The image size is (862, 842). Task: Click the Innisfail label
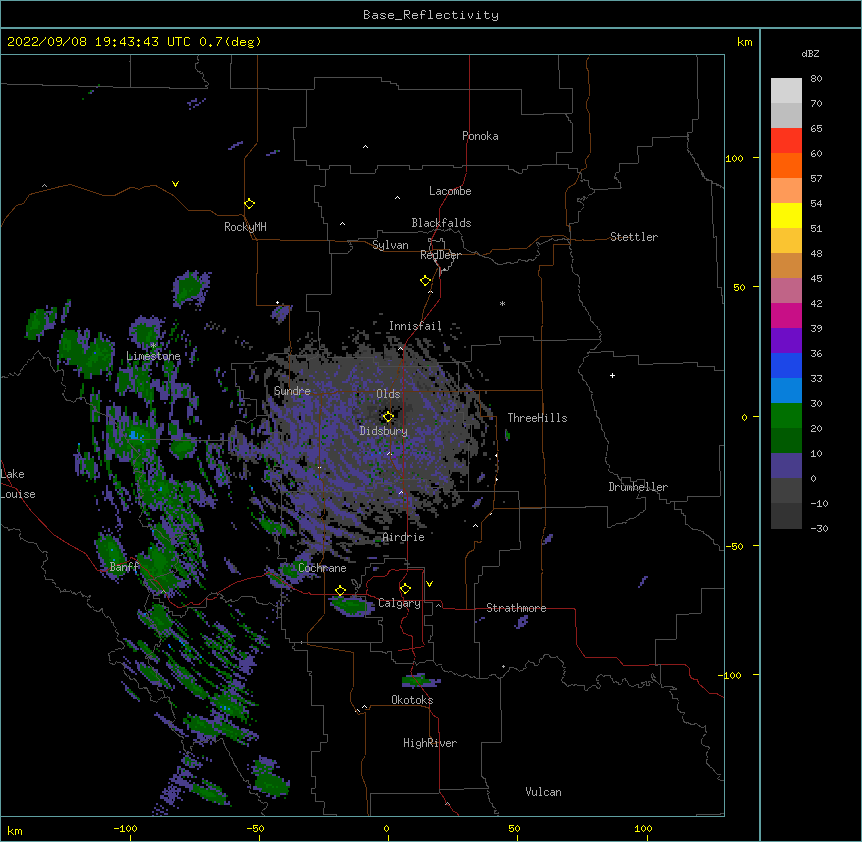tap(415, 326)
